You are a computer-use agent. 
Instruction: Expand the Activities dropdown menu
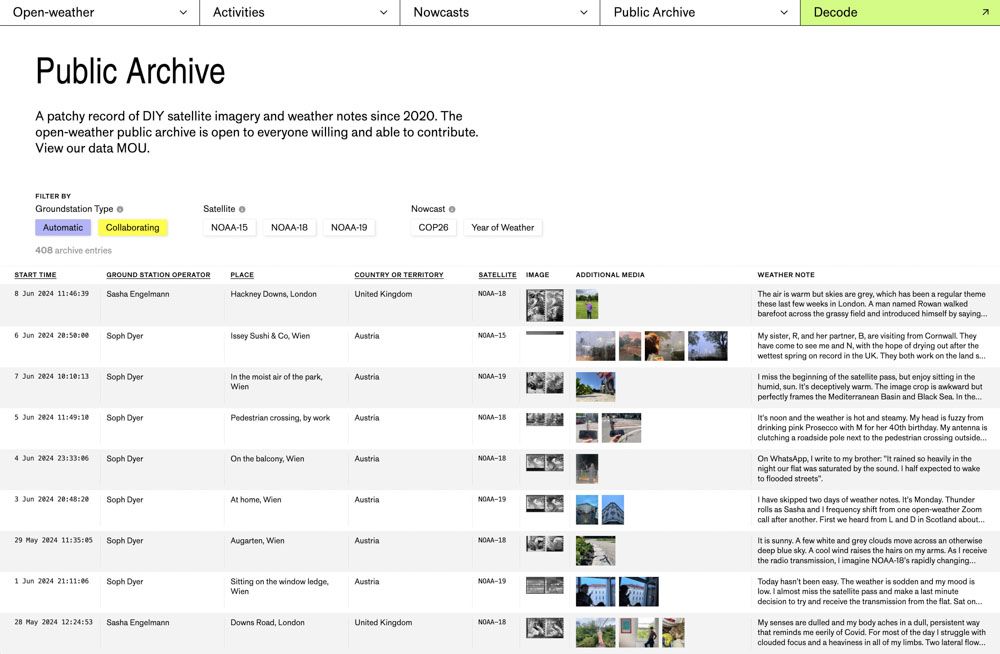pos(300,13)
